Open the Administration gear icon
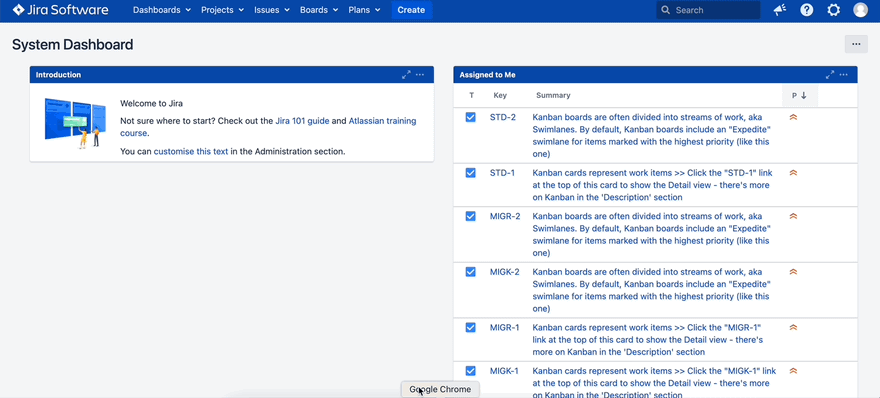Screen dimensions: 880x398 pyautogui.click(x=833, y=10)
